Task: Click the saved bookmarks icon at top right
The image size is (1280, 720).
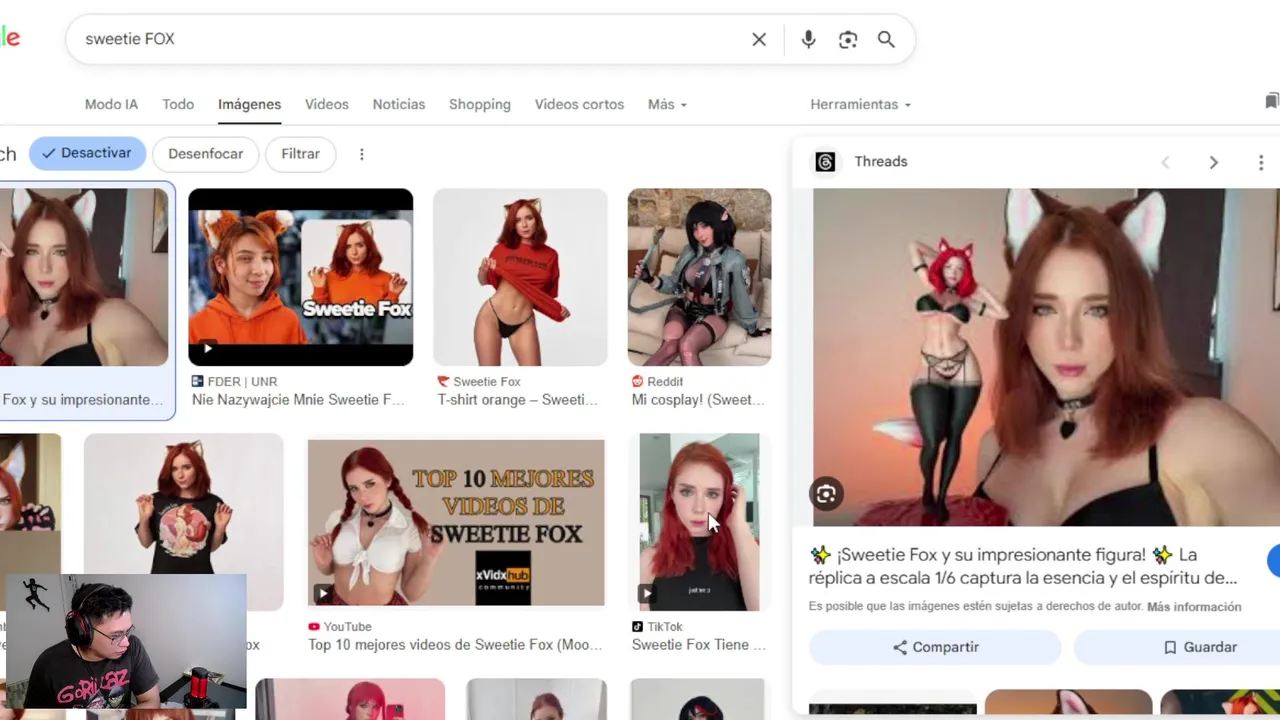Action: point(1271,101)
